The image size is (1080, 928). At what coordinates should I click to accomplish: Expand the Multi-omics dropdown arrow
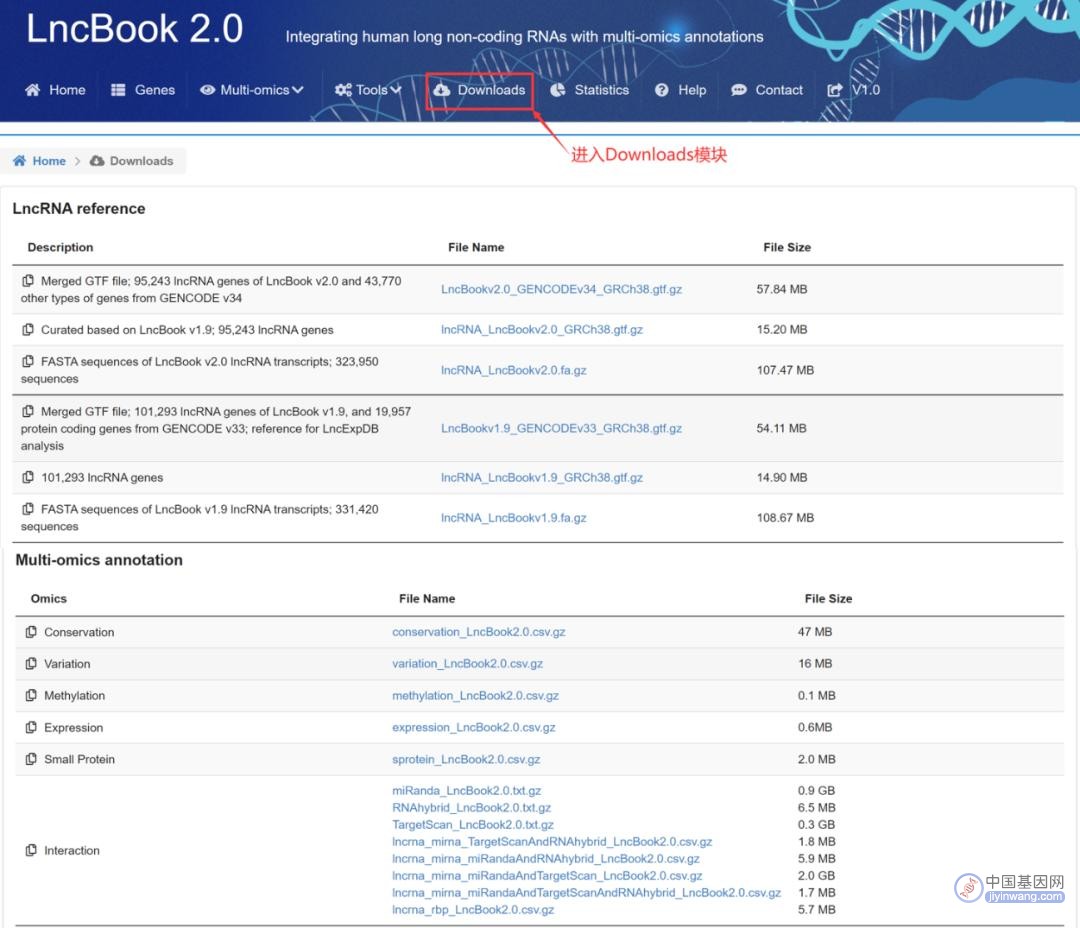298,90
